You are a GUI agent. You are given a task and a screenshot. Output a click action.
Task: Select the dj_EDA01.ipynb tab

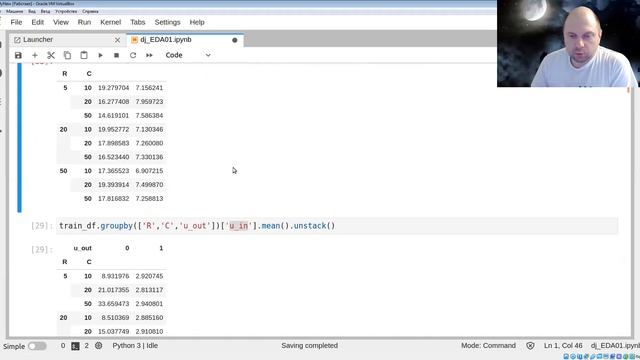[x=185, y=40]
